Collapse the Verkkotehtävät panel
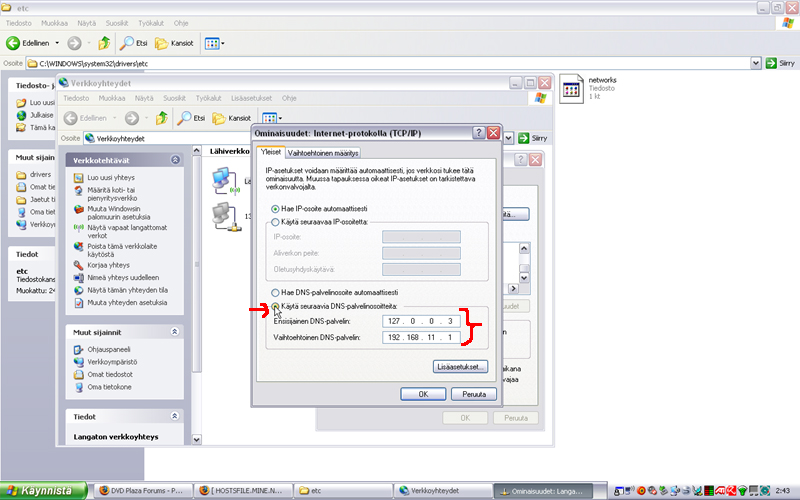800x500 pixels. point(176,159)
